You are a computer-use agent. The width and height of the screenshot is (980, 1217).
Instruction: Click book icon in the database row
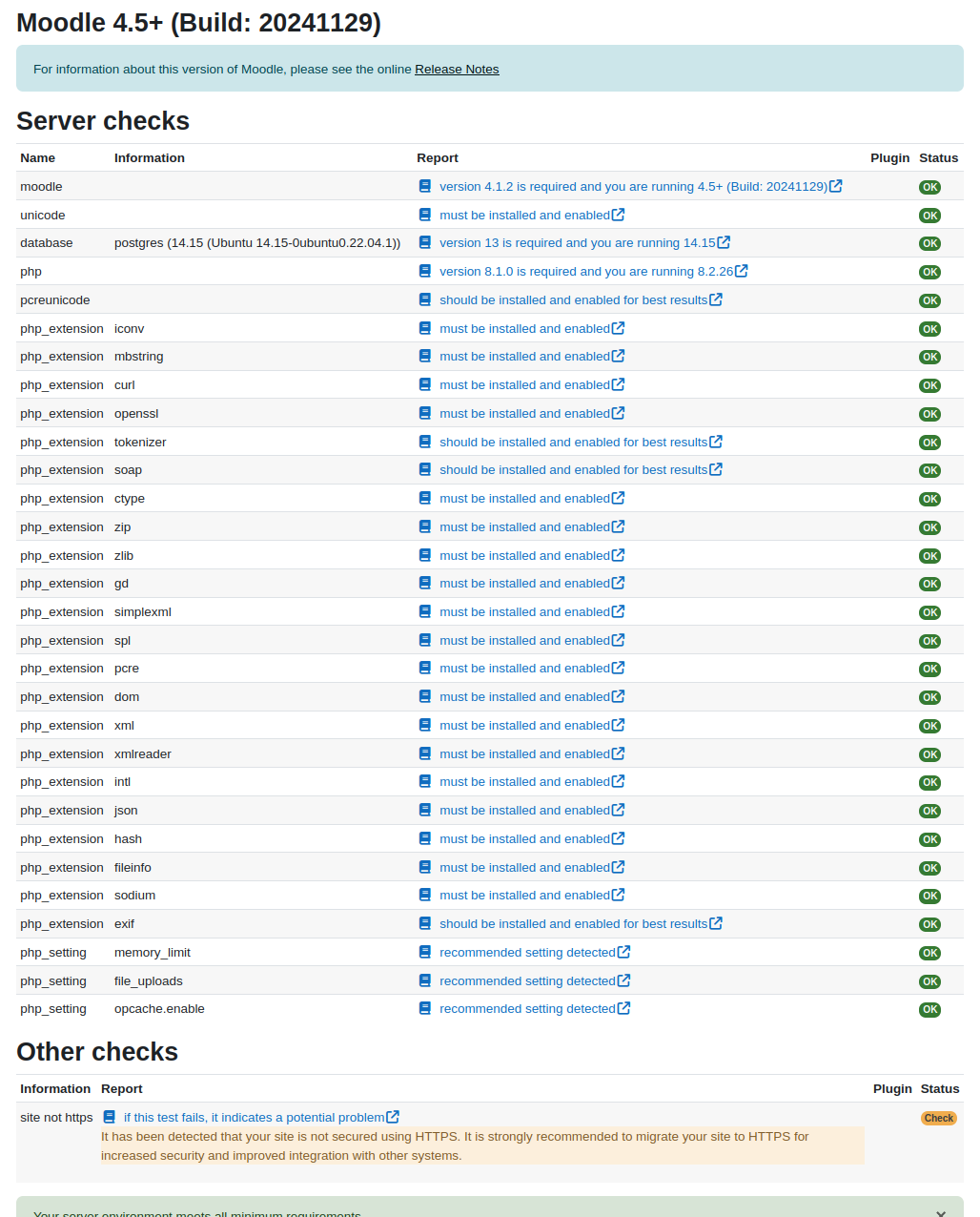[x=425, y=243]
